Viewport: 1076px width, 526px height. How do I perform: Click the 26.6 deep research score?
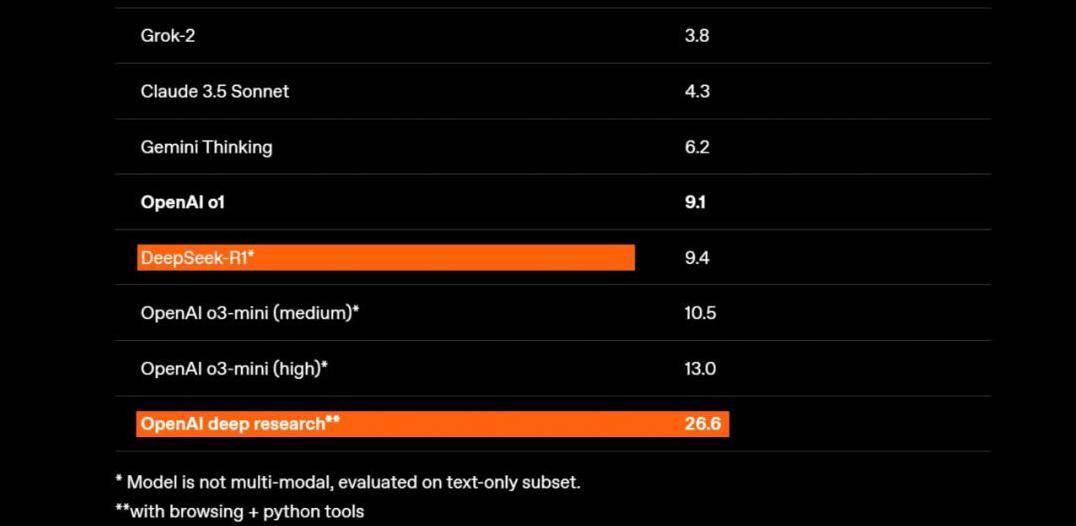[x=703, y=424]
